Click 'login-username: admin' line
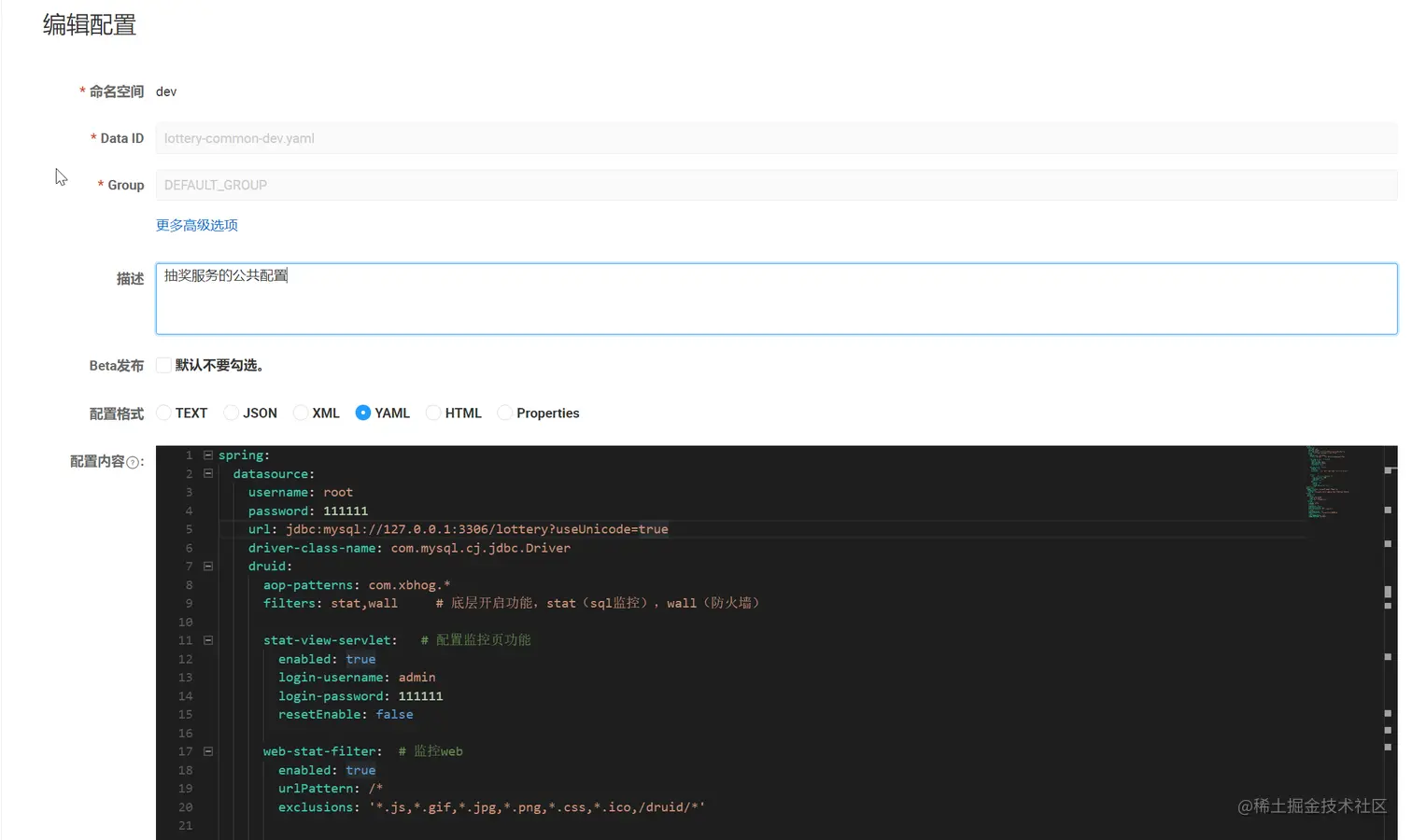This screenshot has height=840, width=1412. tap(357, 678)
